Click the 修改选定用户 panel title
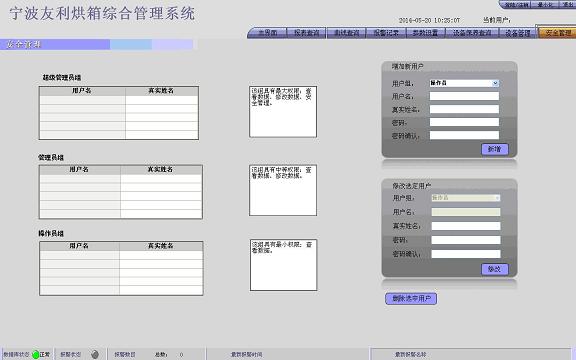Image resolution: width=576 pixels, height=360 pixels. 412,186
